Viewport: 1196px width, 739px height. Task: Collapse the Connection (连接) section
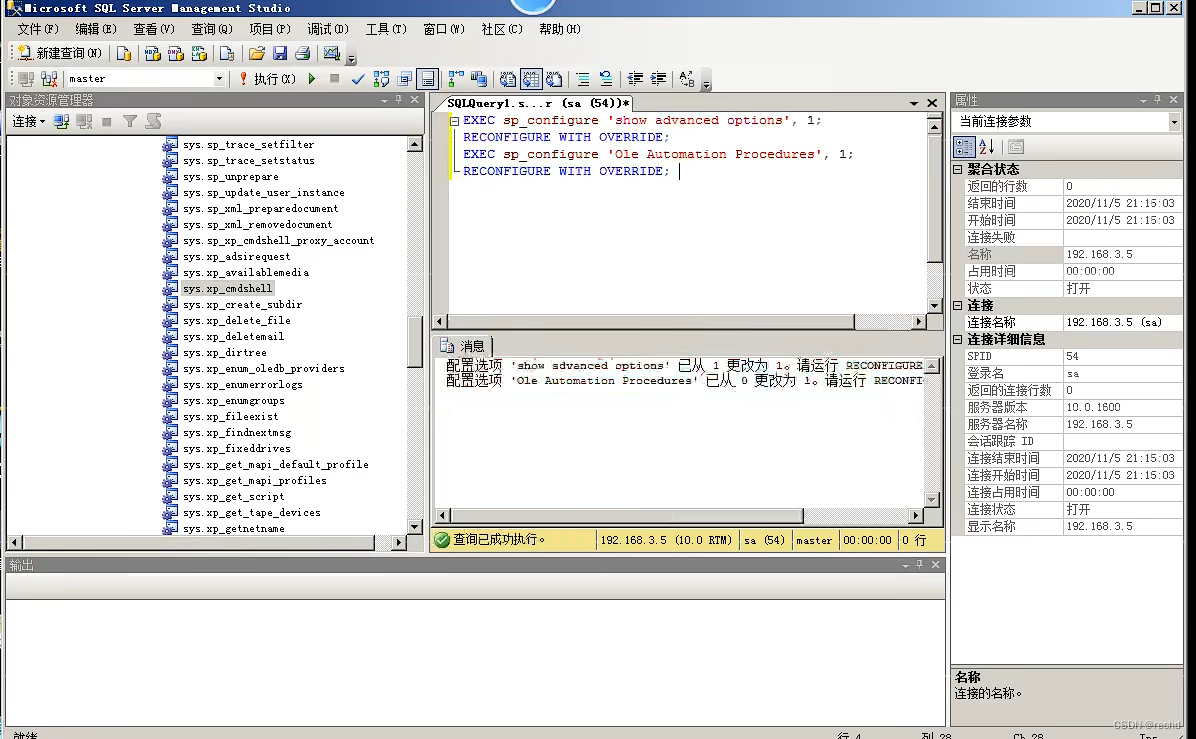(958, 305)
